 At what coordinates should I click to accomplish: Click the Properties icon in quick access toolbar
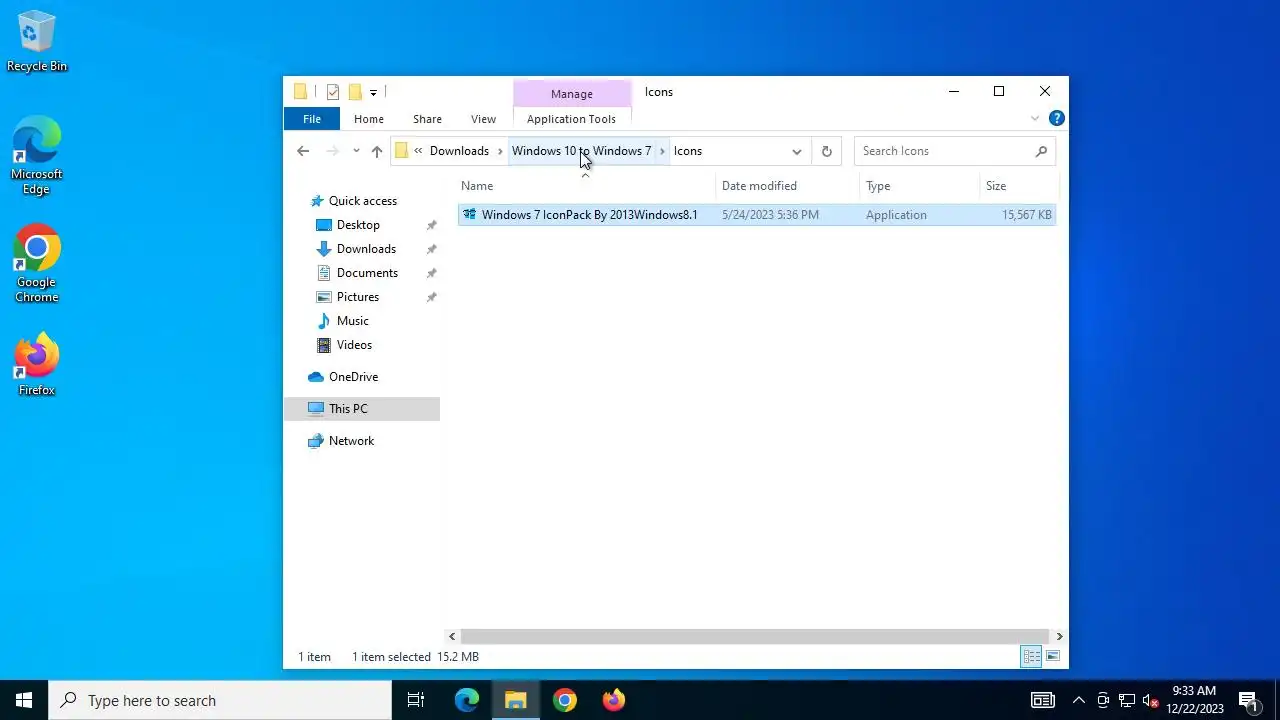(333, 92)
